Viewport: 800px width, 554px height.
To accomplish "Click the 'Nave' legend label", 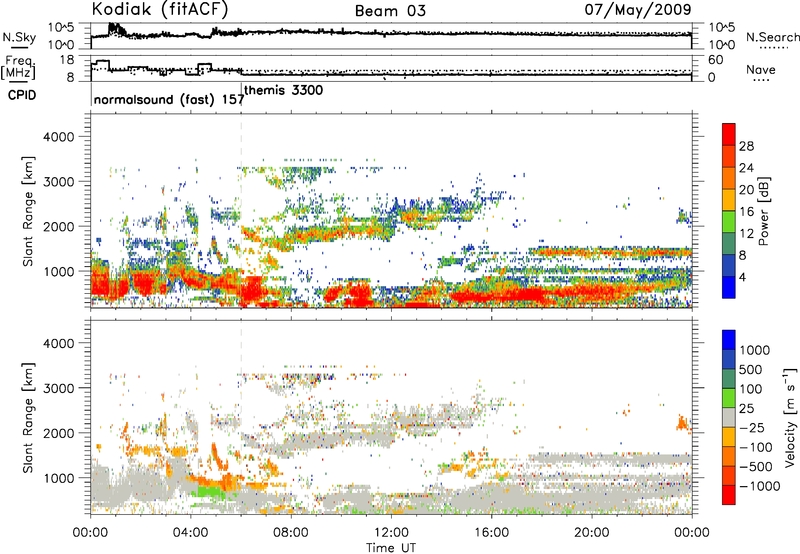I will coord(761,69).
